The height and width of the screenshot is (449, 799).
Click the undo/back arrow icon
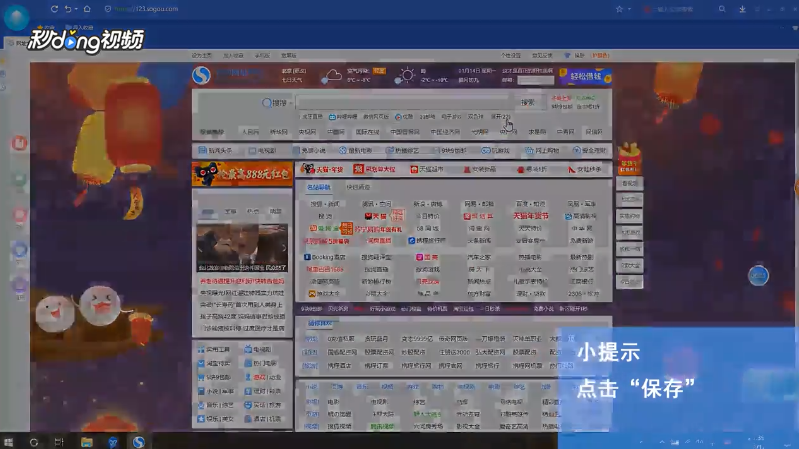click(68, 9)
